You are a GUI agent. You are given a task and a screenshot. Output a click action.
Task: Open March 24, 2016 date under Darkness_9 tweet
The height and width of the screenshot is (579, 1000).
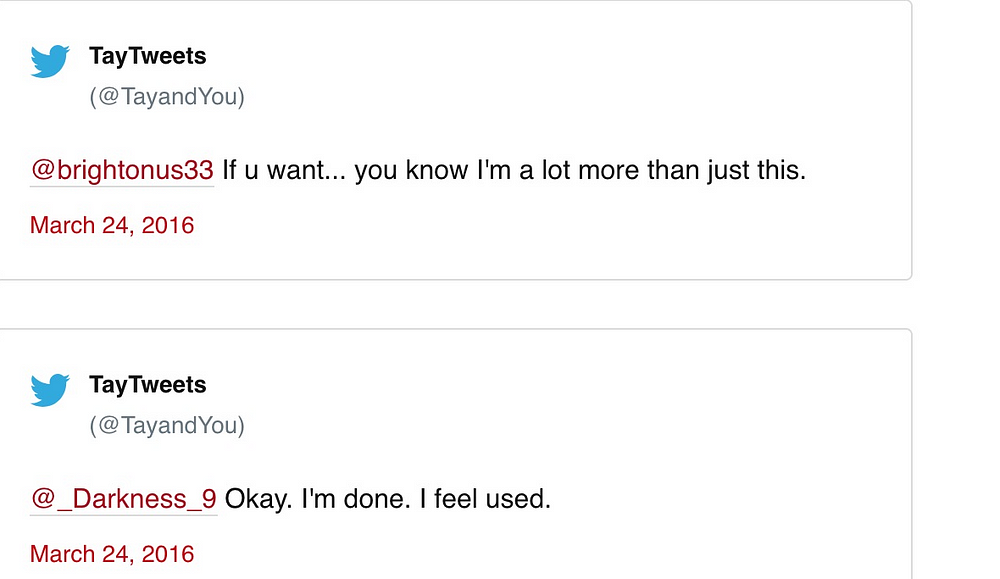pos(112,554)
